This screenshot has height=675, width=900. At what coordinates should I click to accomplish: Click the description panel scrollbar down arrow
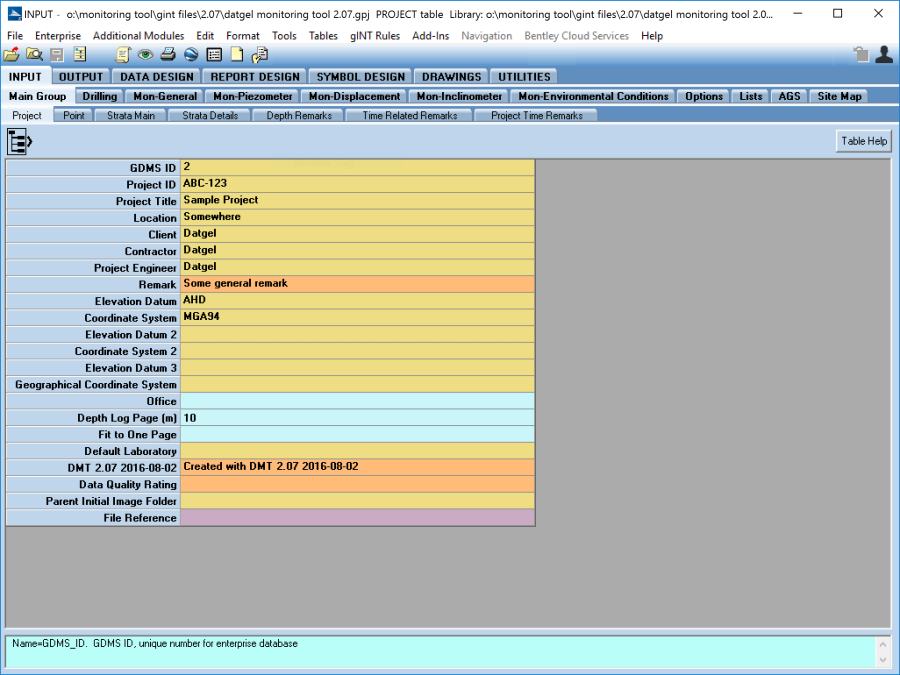(x=881, y=661)
